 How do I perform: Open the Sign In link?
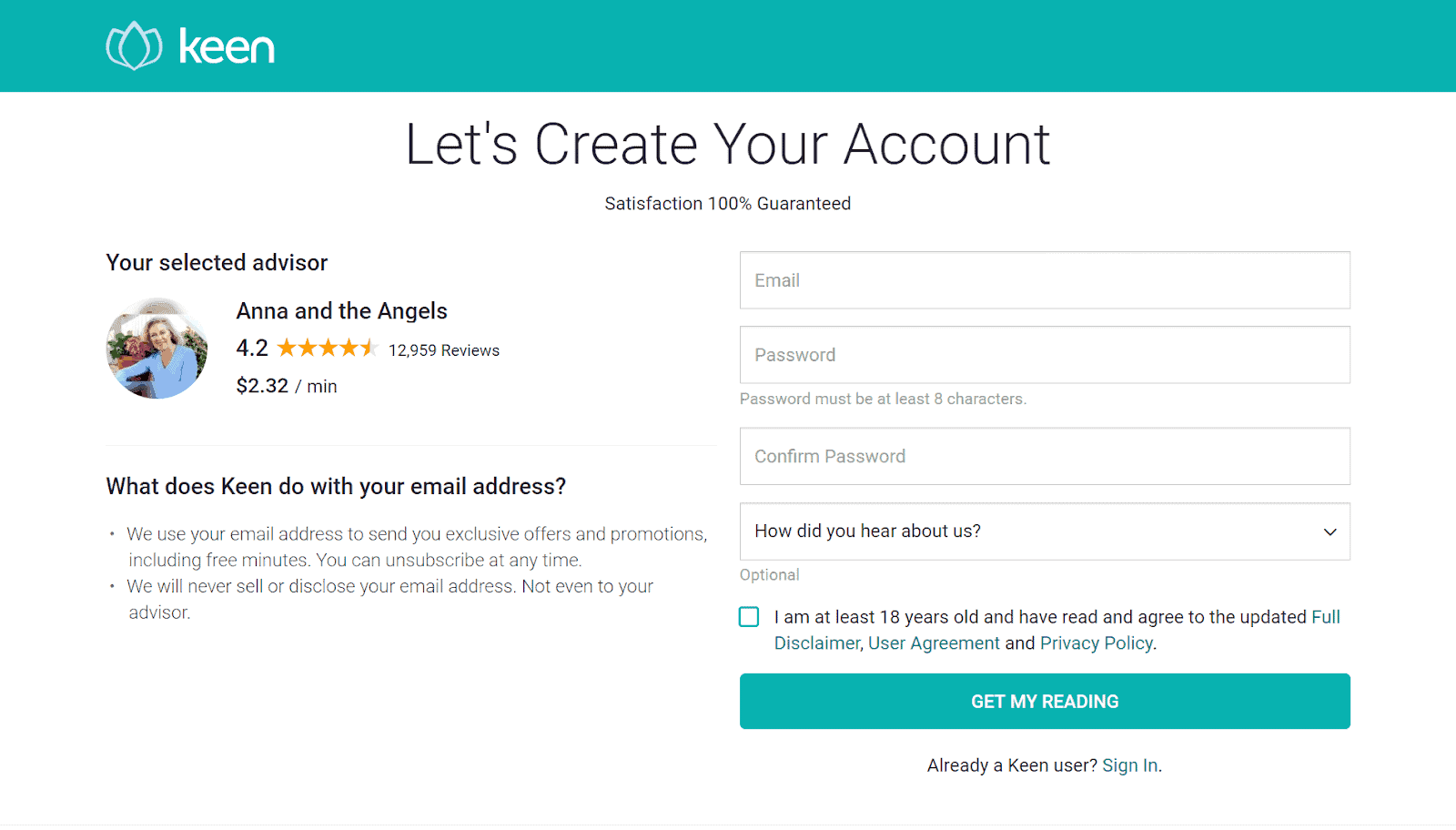tap(1130, 765)
